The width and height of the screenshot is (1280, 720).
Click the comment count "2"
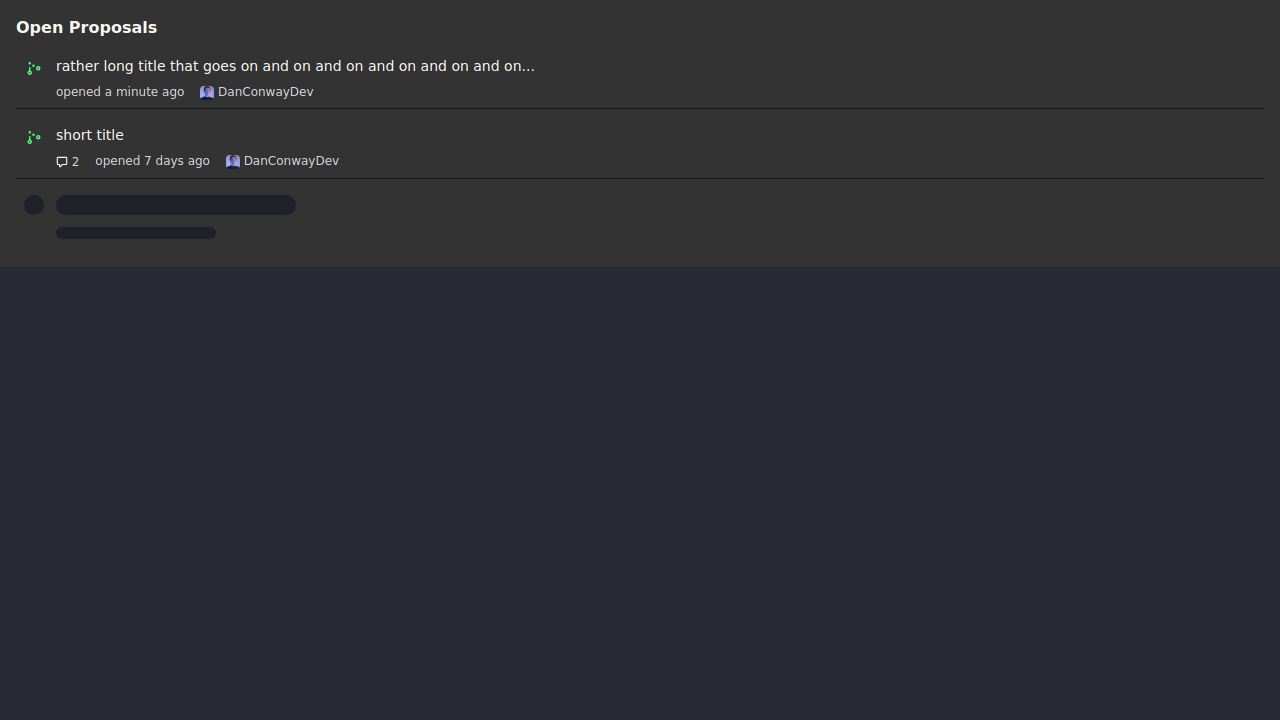[x=75, y=162]
